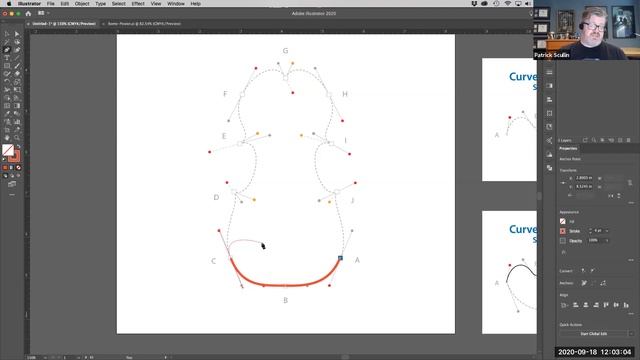Select the Selection tool arrow
Image resolution: width=640 pixels, height=360 pixels.
[7, 34]
